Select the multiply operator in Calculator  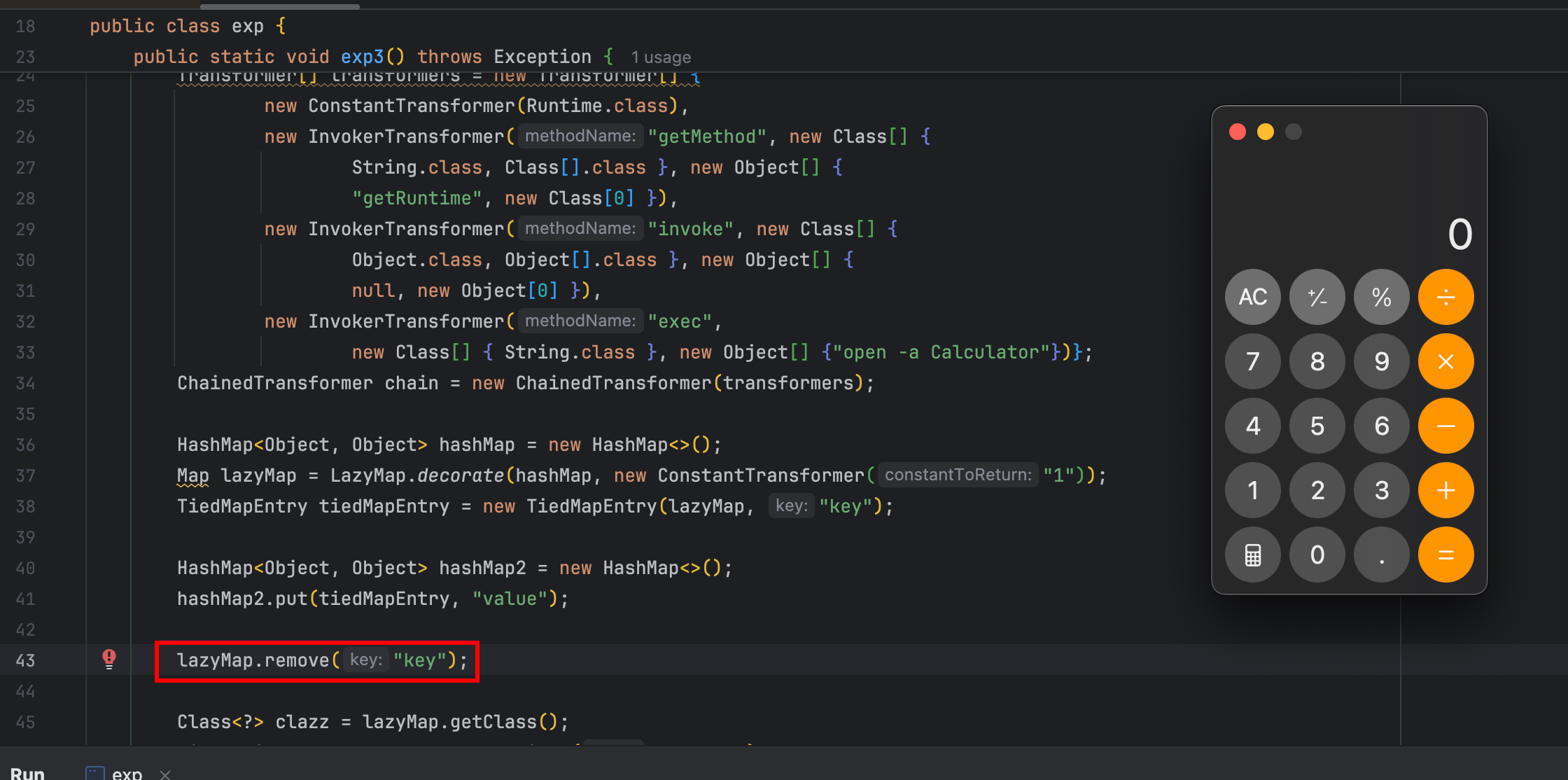coord(1446,361)
